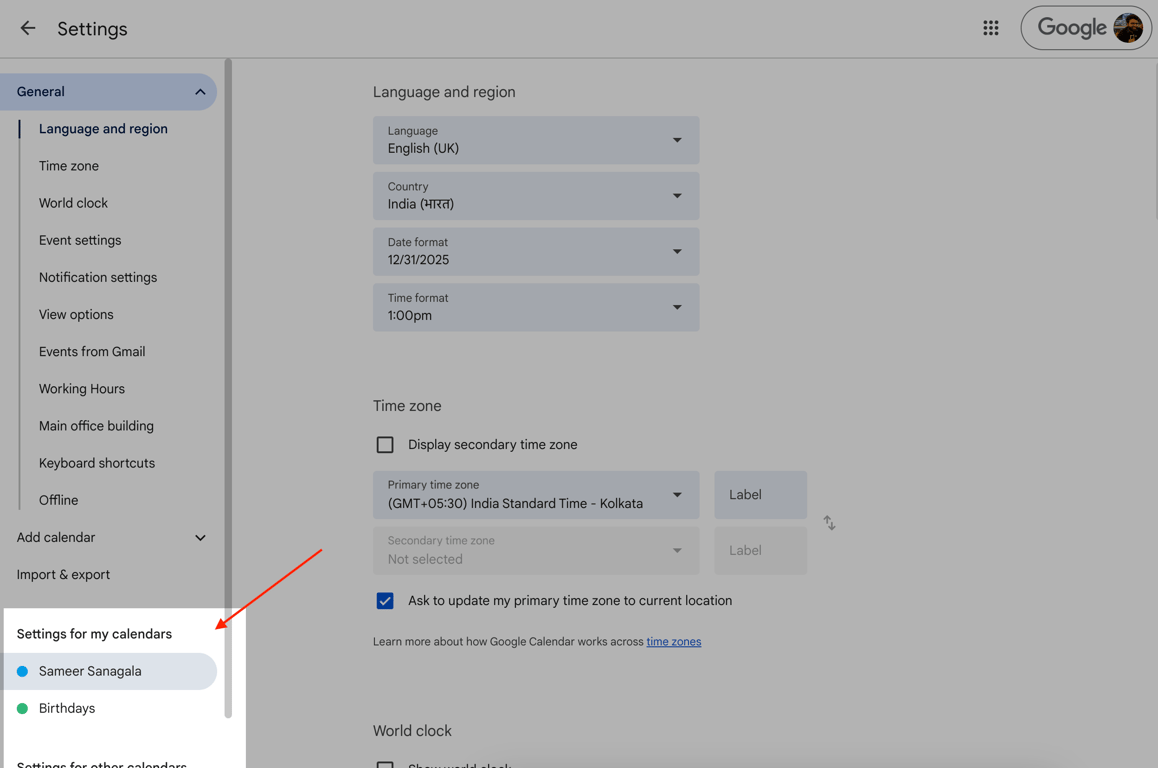Open the Time format dropdown
Viewport: 1158px width, 768px height.
536,307
